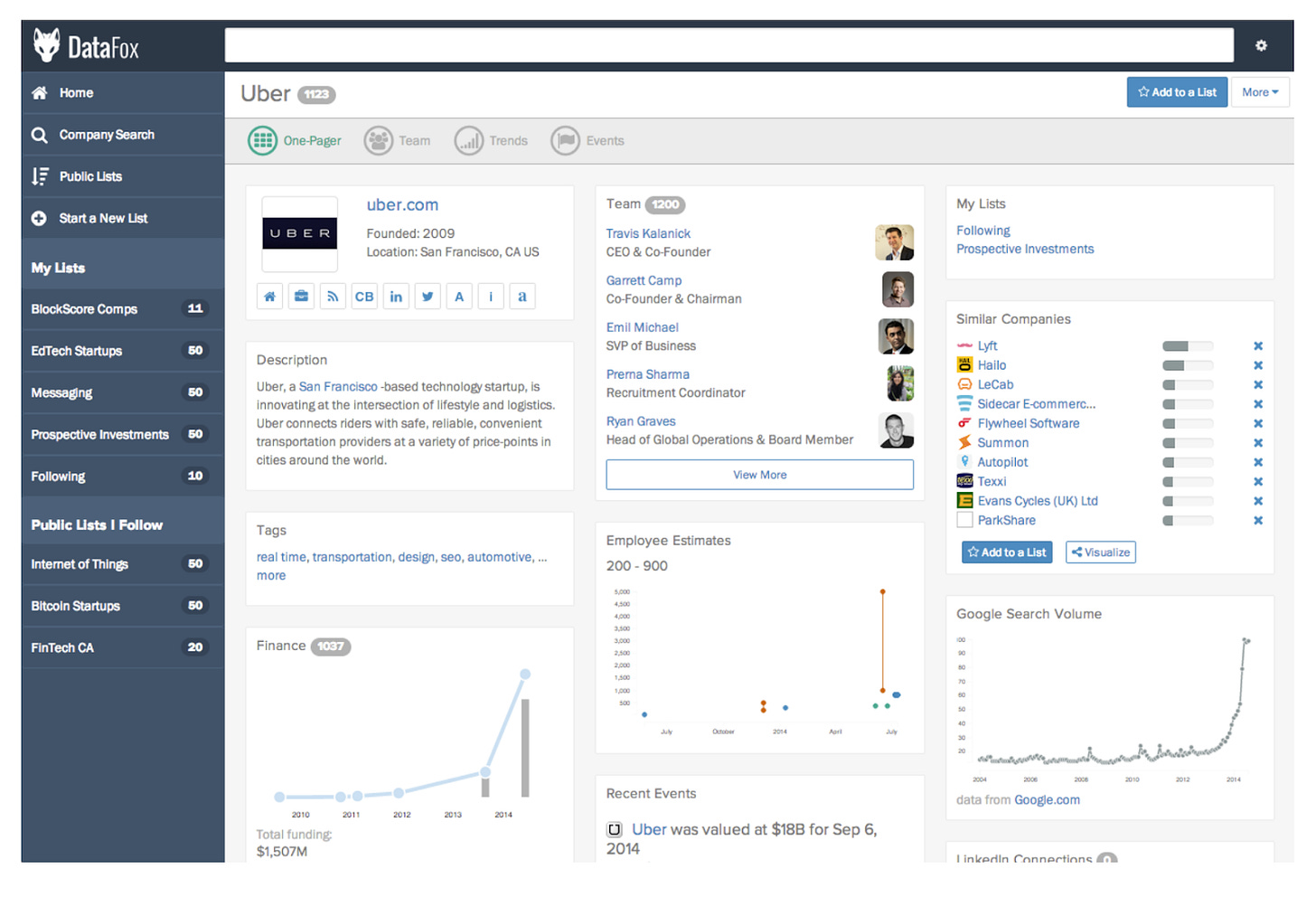Open Internet of Things public list
This screenshot has width=1316, height=897.
click(123, 564)
